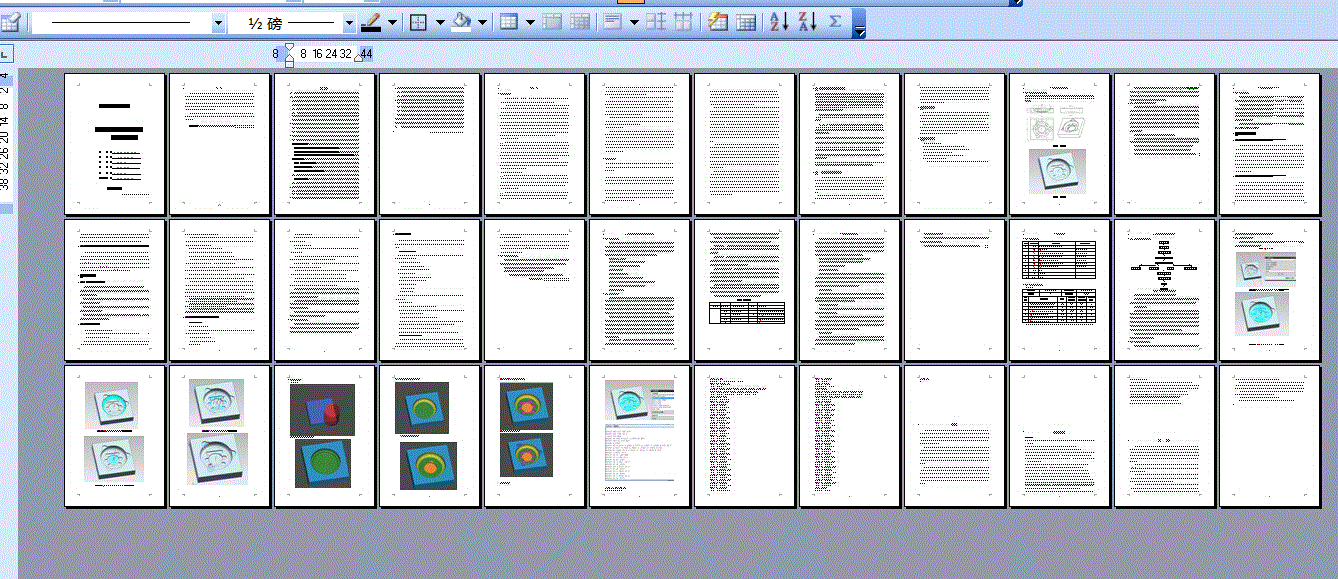The height and width of the screenshot is (579, 1338).
Task: Select the page with the flowchart diagram
Action: coord(1165,290)
